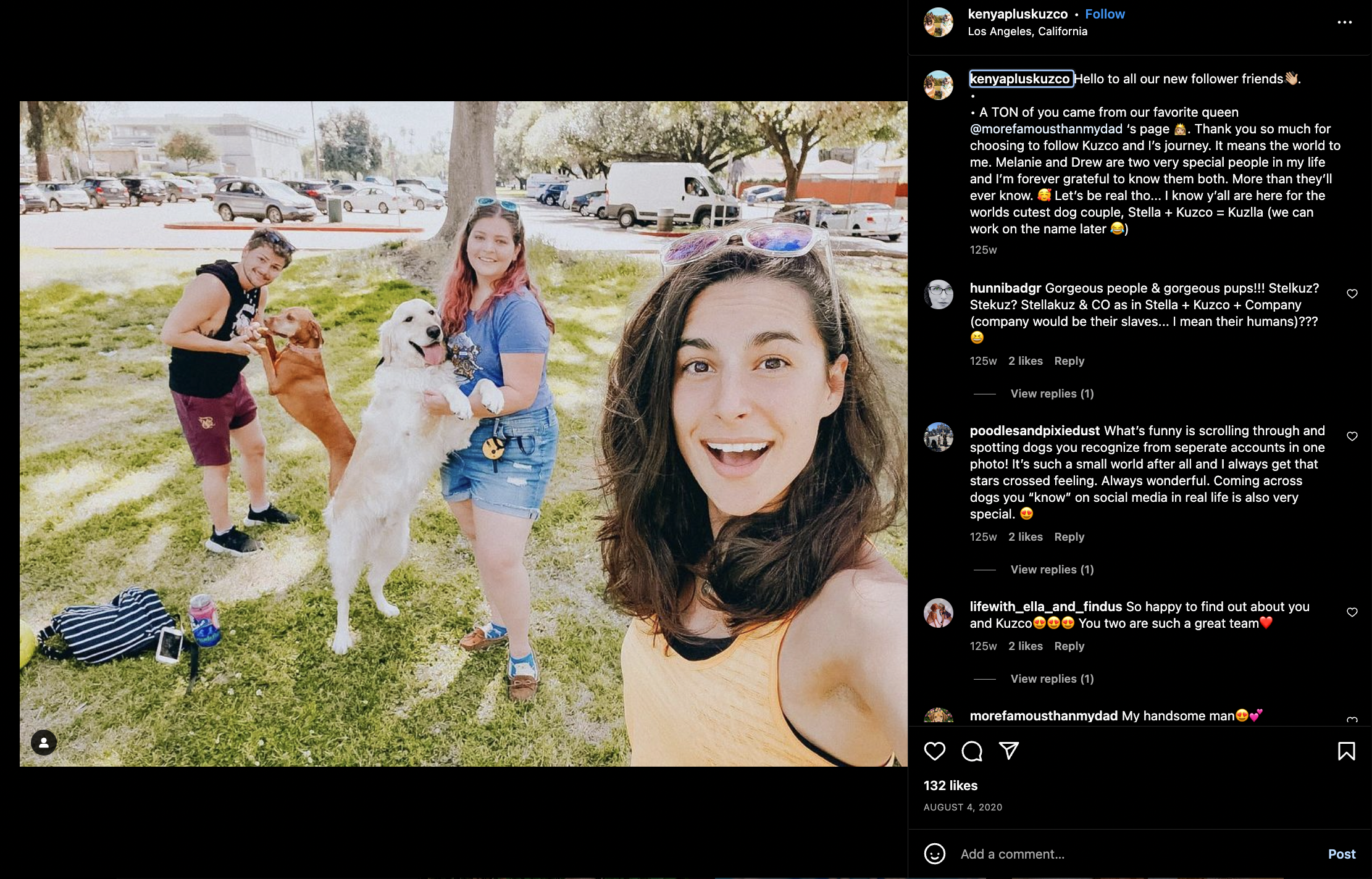
Task: Open the three-dot more options menu
Action: 1344,22
